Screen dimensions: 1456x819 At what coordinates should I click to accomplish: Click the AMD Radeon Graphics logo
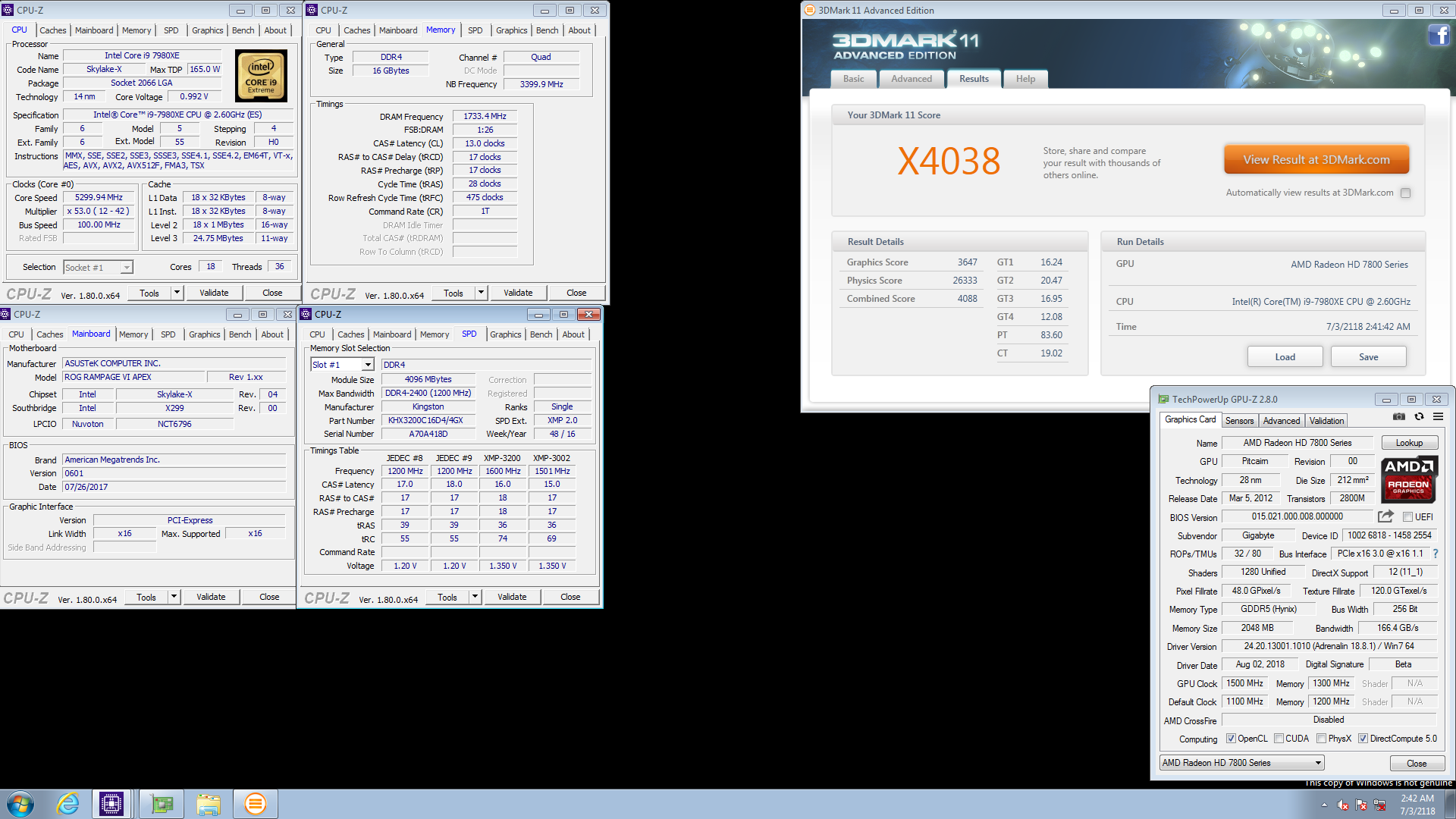(x=1408, y=479)
